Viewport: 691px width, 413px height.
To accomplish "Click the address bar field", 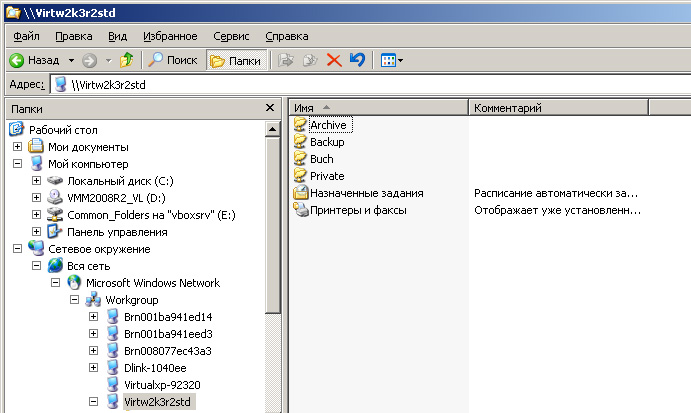I will click(x=370, y=85).
